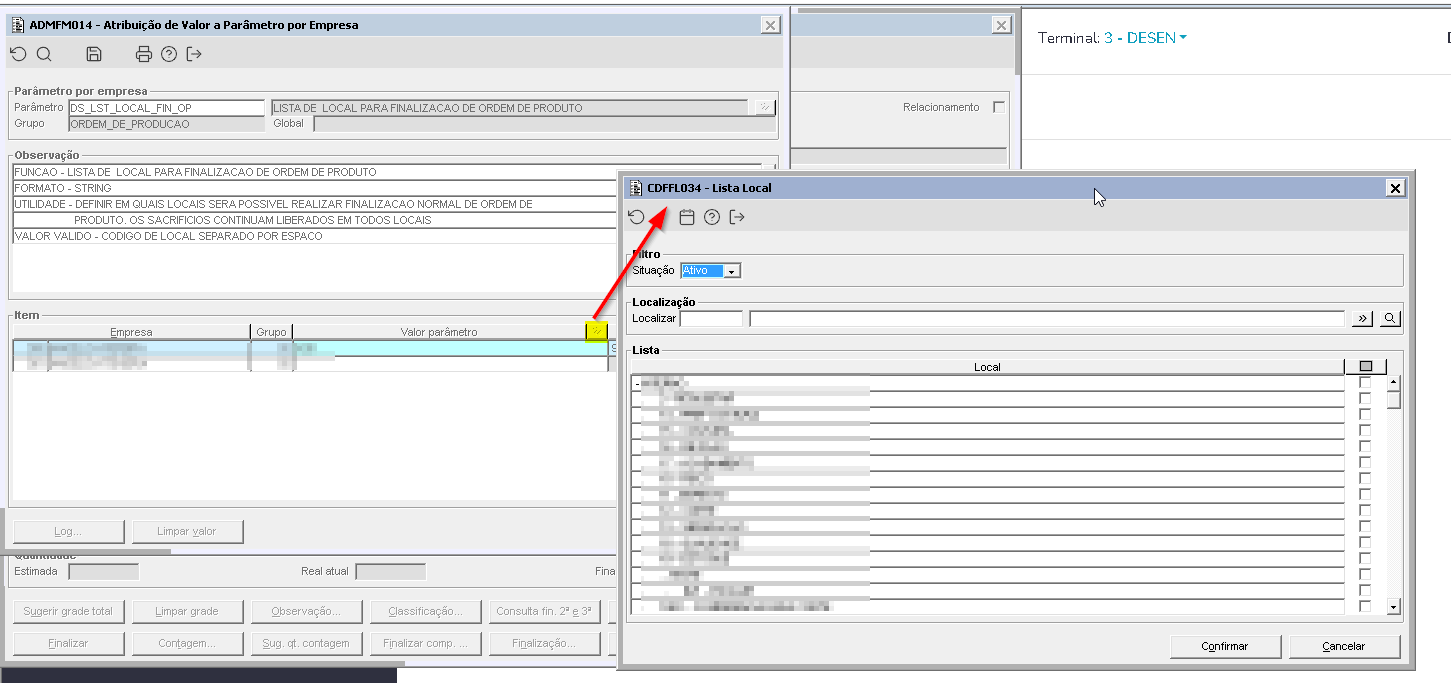Click the Grupo column header in Item grid

271,332
